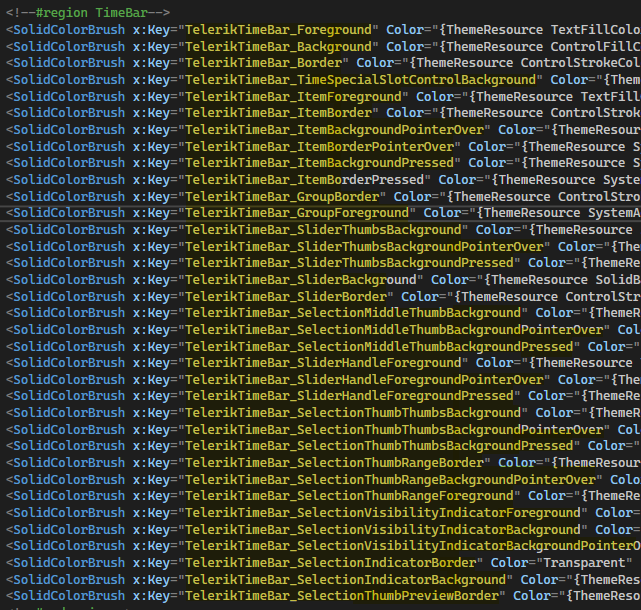
Task: Click the key "TelerikTimeBar_Background"
Action: click(278, 47)
